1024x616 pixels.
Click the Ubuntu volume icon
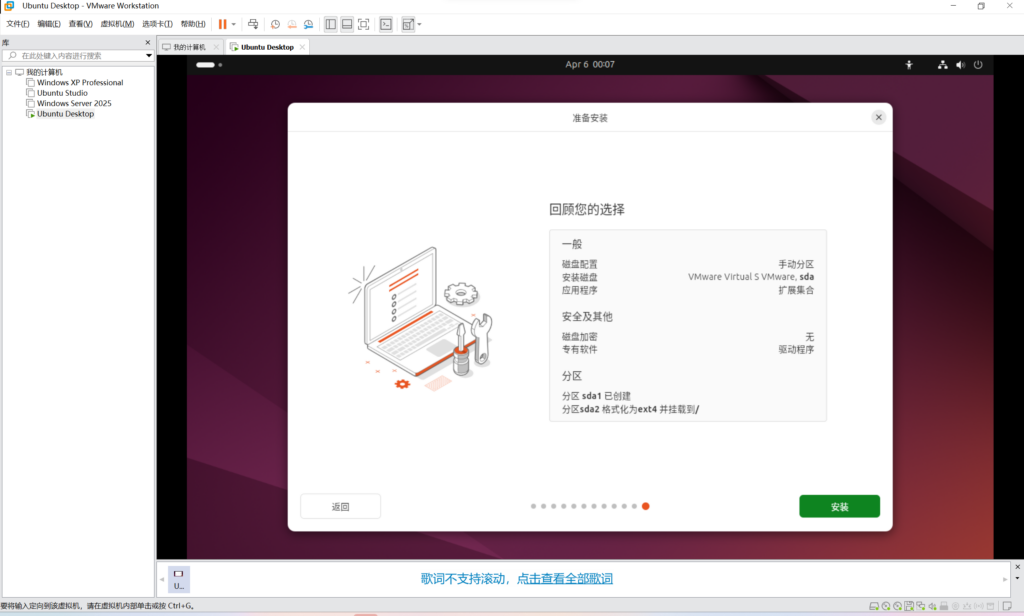[960, 65]
